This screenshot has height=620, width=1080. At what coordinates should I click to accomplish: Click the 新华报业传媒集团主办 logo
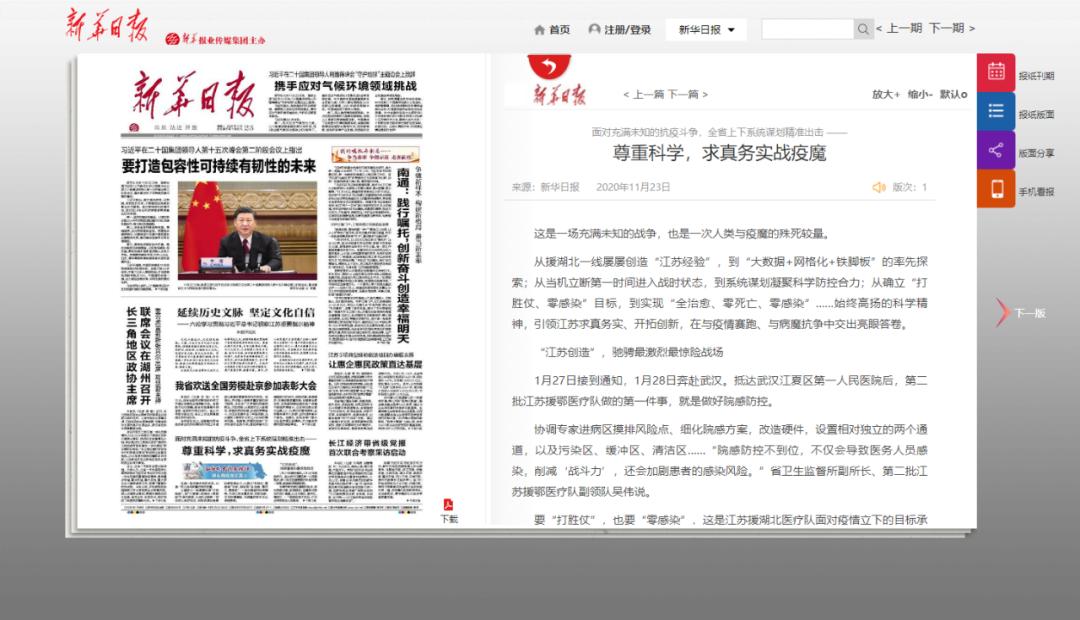[x=215, y=40]
